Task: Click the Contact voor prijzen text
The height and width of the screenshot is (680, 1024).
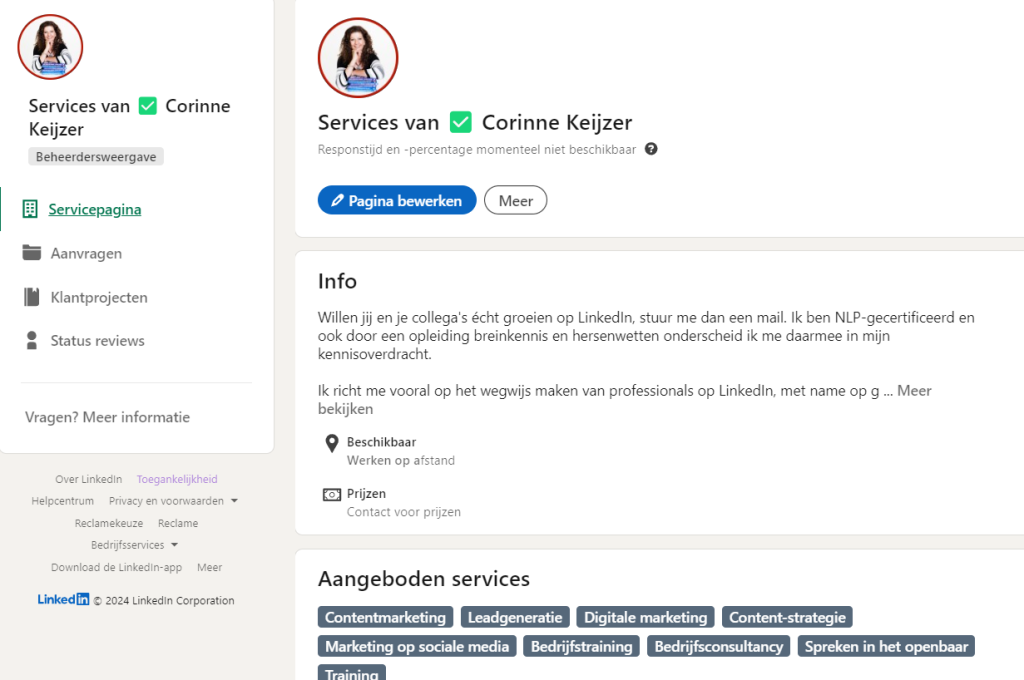Action: [404, 512]
